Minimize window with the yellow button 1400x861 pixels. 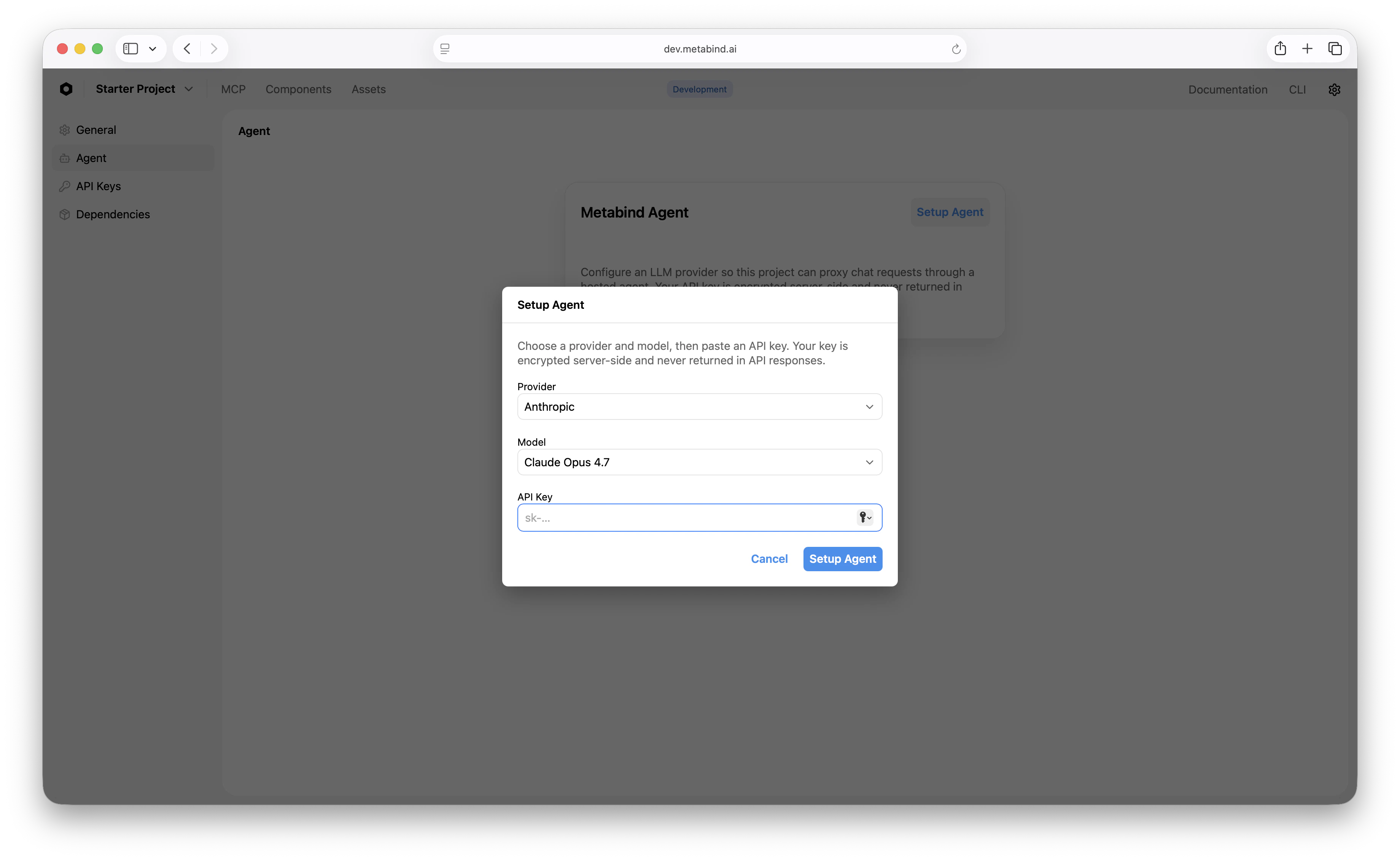coord(80,49)
